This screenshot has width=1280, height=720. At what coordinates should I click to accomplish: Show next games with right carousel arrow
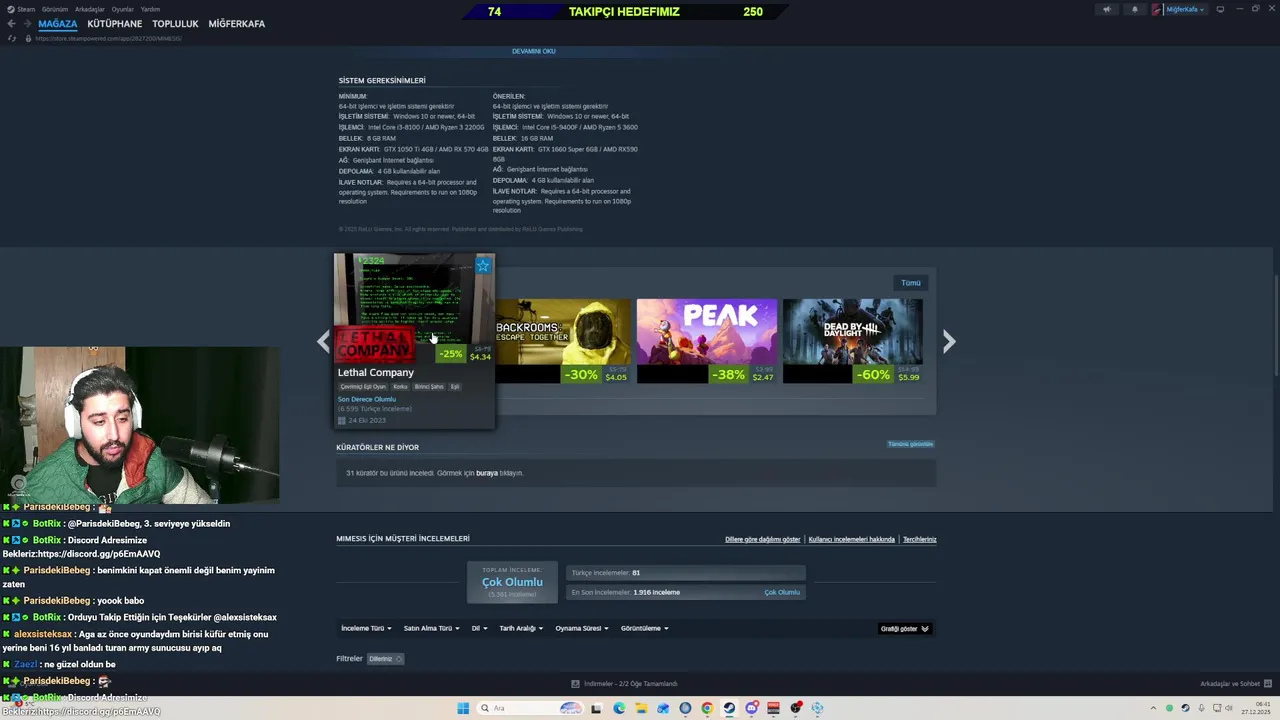949,342
